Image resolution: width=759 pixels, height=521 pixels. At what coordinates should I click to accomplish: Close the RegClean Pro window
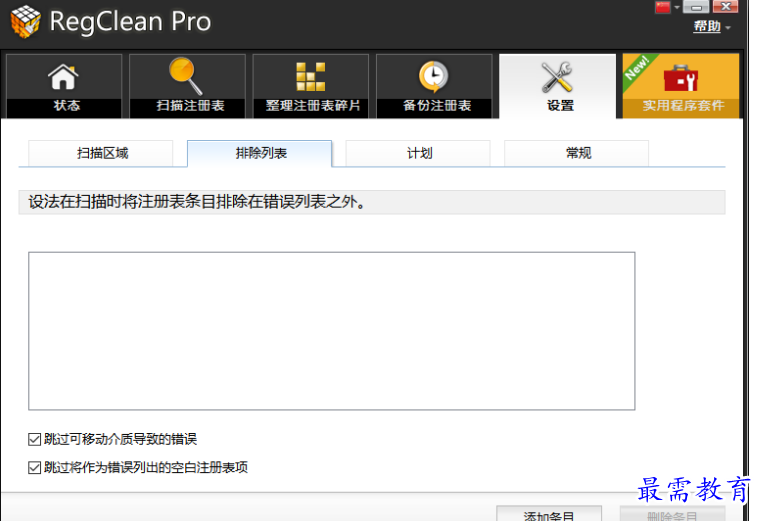pos(726,7)
